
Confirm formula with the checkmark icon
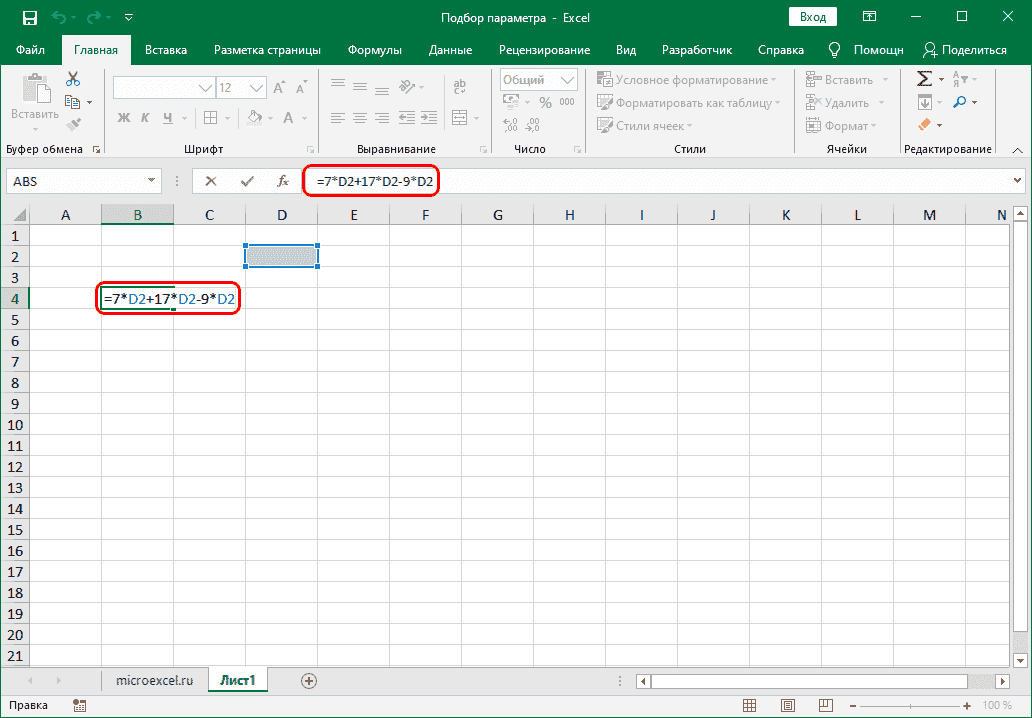tap(247, 181)
